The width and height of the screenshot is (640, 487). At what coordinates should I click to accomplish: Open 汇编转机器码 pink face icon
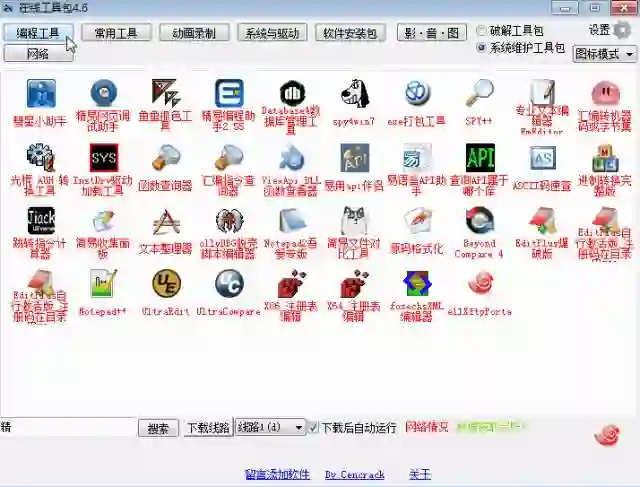tap(605, 93)
